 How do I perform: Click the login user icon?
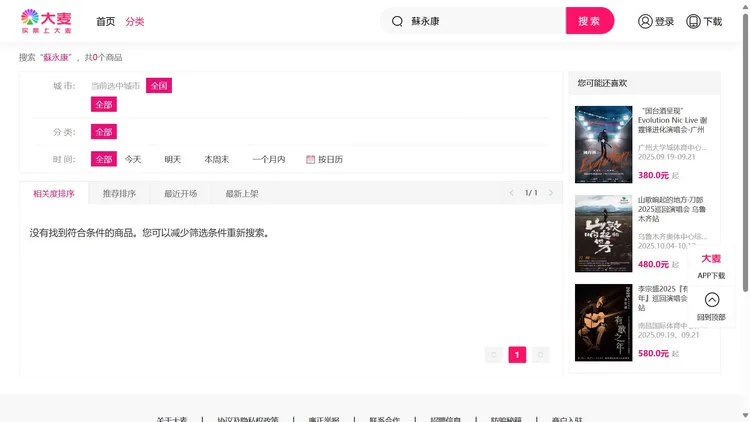click(x=645, y=21)
